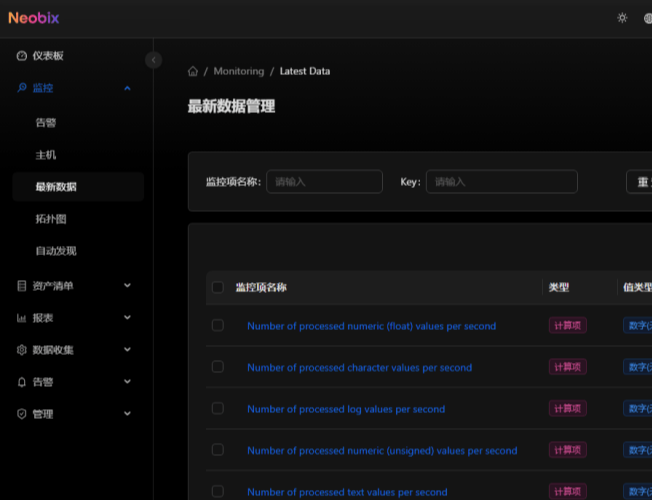652x500 pixels.
Task: Open Number of processed character values link
Action: (359, 368)
